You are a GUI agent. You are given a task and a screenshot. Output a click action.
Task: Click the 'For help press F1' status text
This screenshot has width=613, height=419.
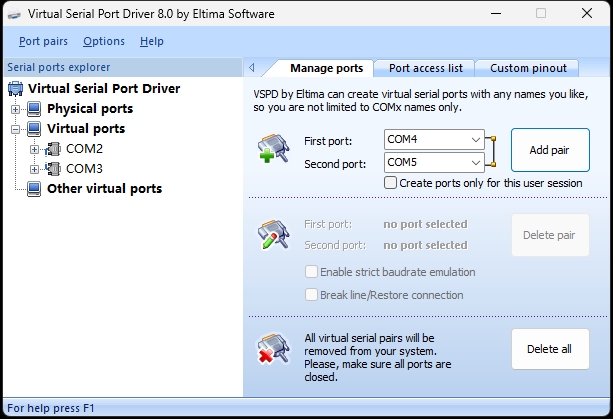point(51,408)
